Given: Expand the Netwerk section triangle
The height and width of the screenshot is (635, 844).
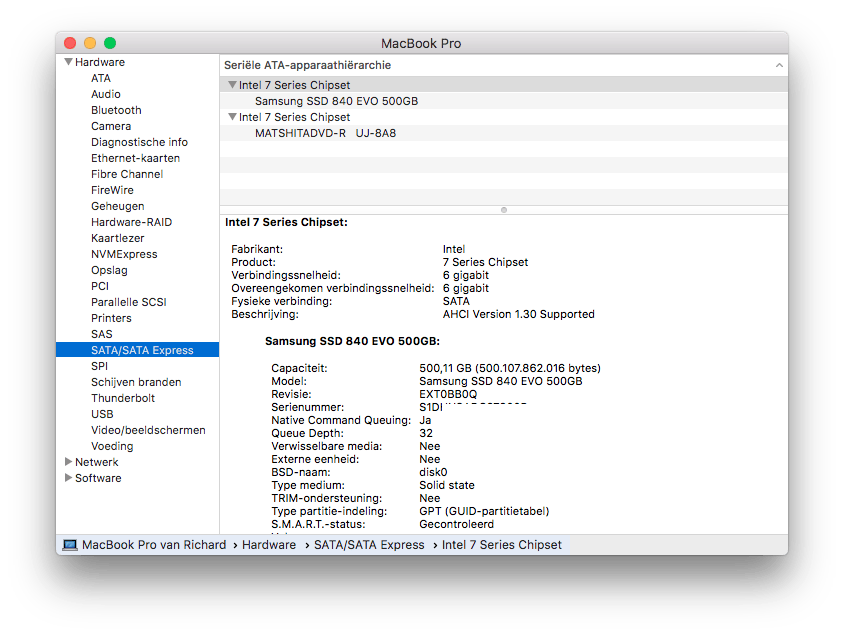Looking at the screenshot, I should coord(68,462).
